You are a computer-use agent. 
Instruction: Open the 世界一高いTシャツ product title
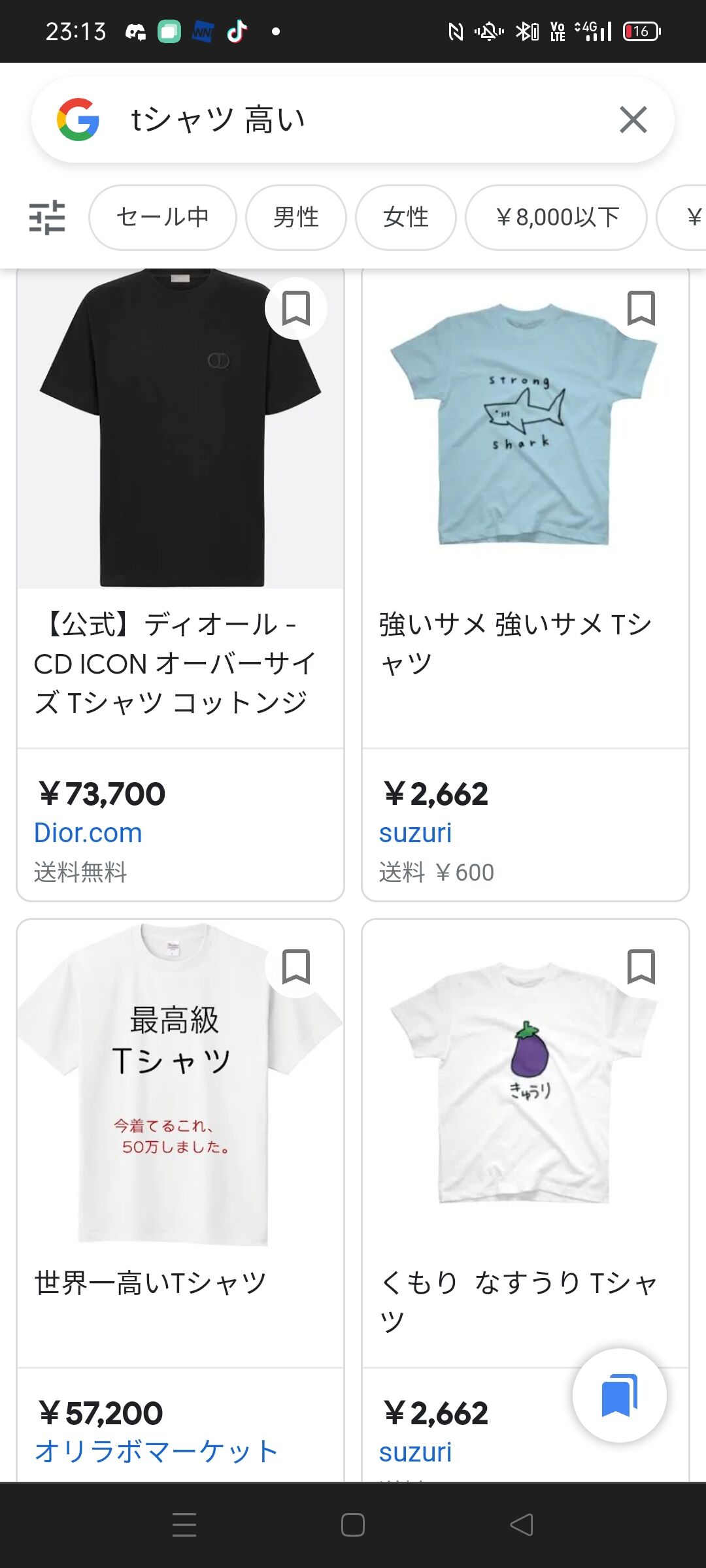point(150,1282)
